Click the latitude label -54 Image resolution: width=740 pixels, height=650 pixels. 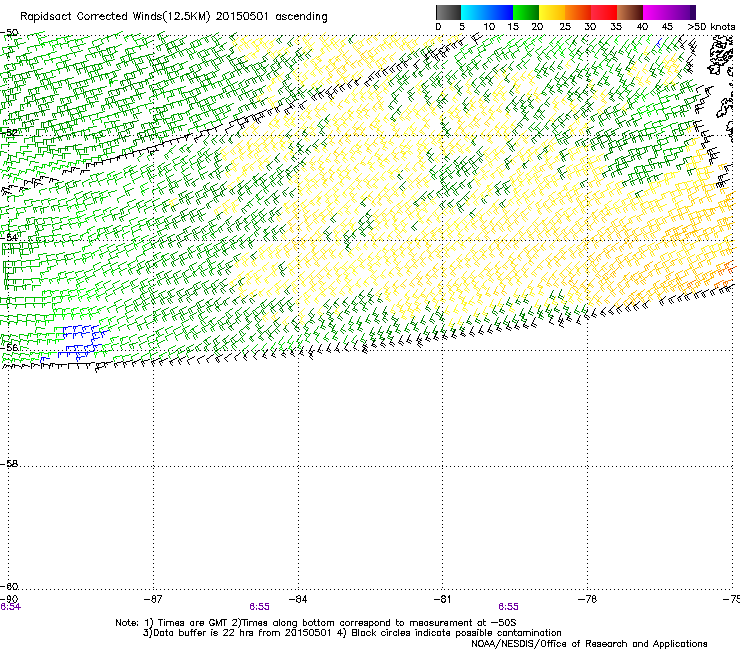point(9,237)
